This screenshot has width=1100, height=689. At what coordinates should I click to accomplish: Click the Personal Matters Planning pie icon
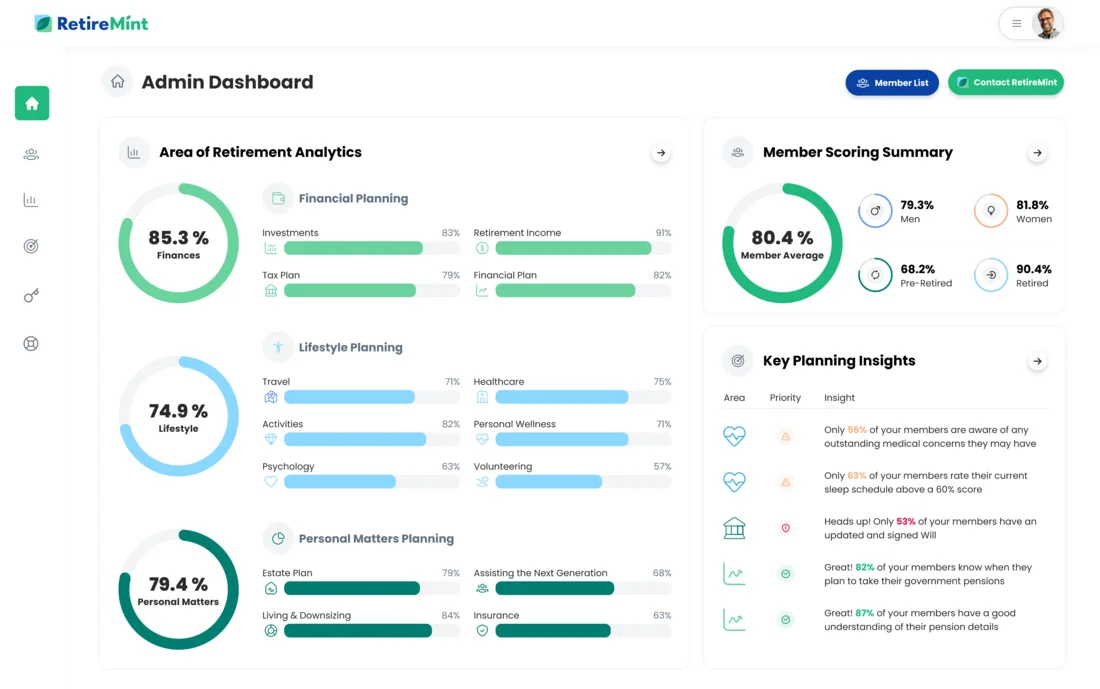[x=278, y=539]
